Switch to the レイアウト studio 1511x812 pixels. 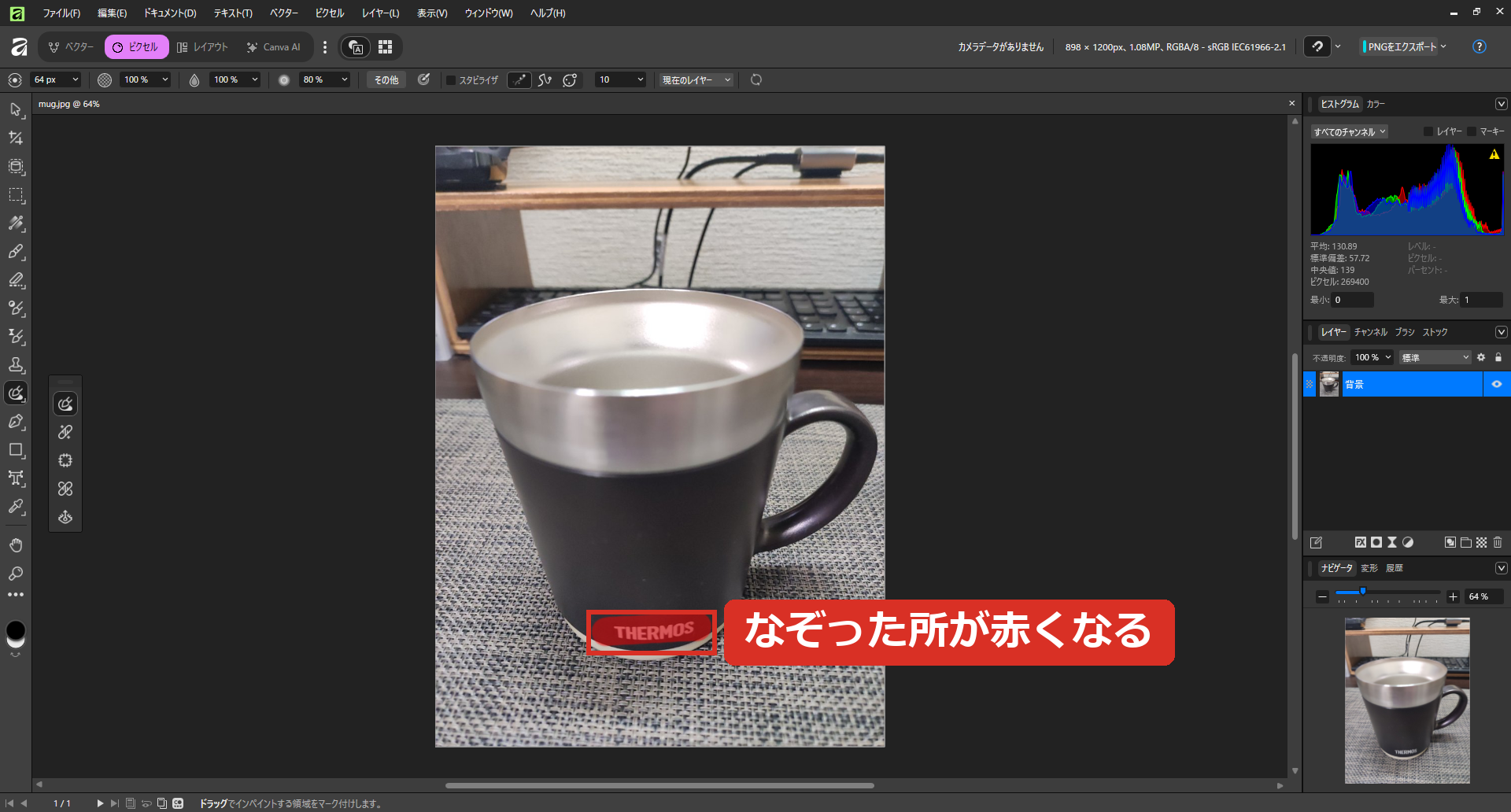point(203,47)
